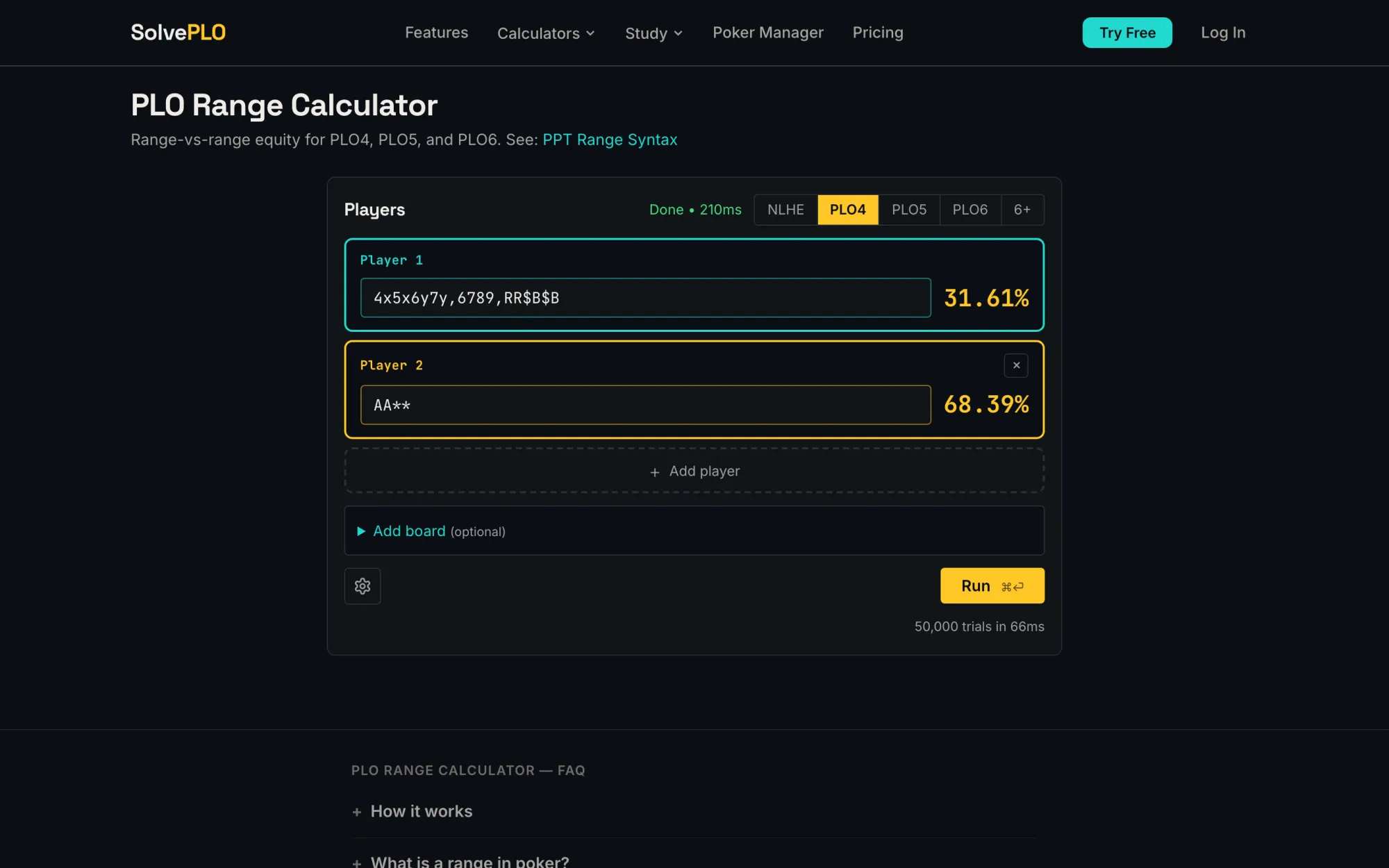Click the Player 1 label
The height and width of the screenshot is (868, 1389).
(x=391, y=260)
